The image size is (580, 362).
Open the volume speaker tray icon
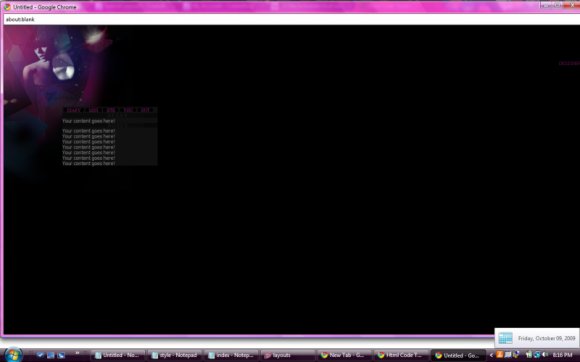pyautogui.click(x=545, y=355)
